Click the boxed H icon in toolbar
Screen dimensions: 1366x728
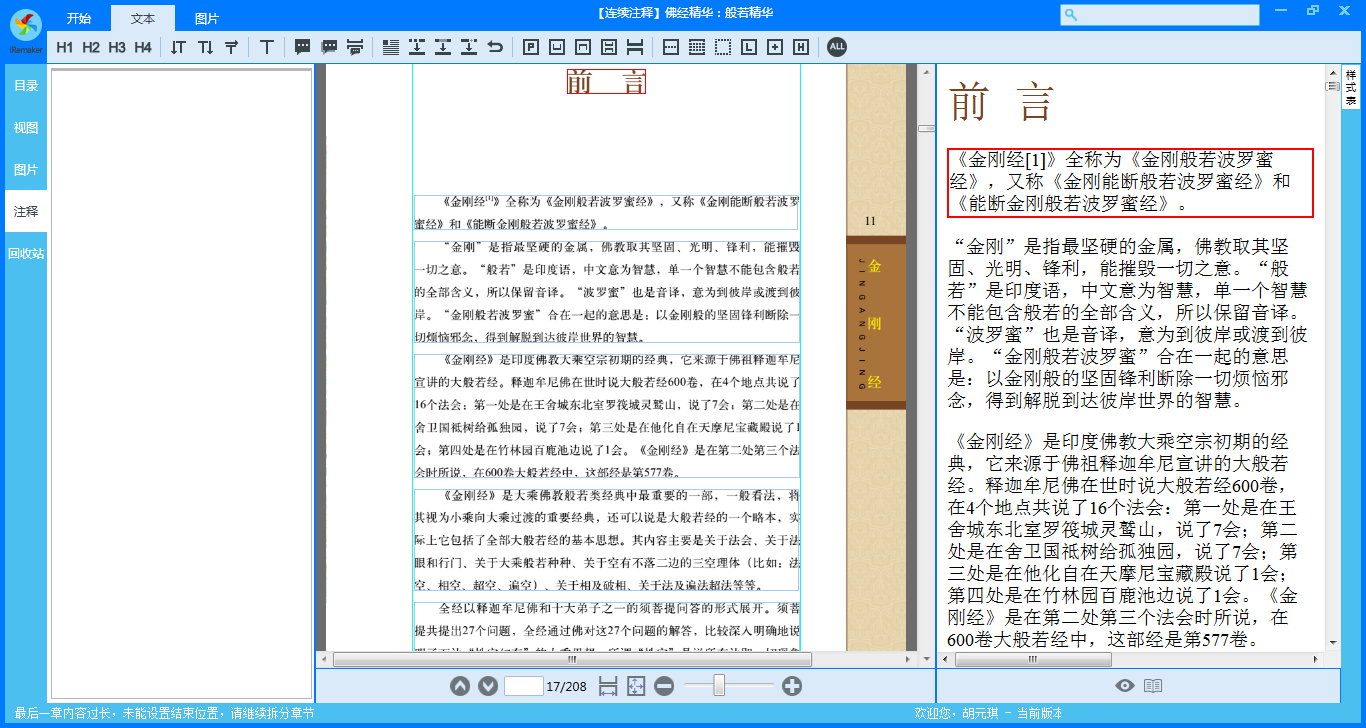pyautogui.click(x=801, y=47)
